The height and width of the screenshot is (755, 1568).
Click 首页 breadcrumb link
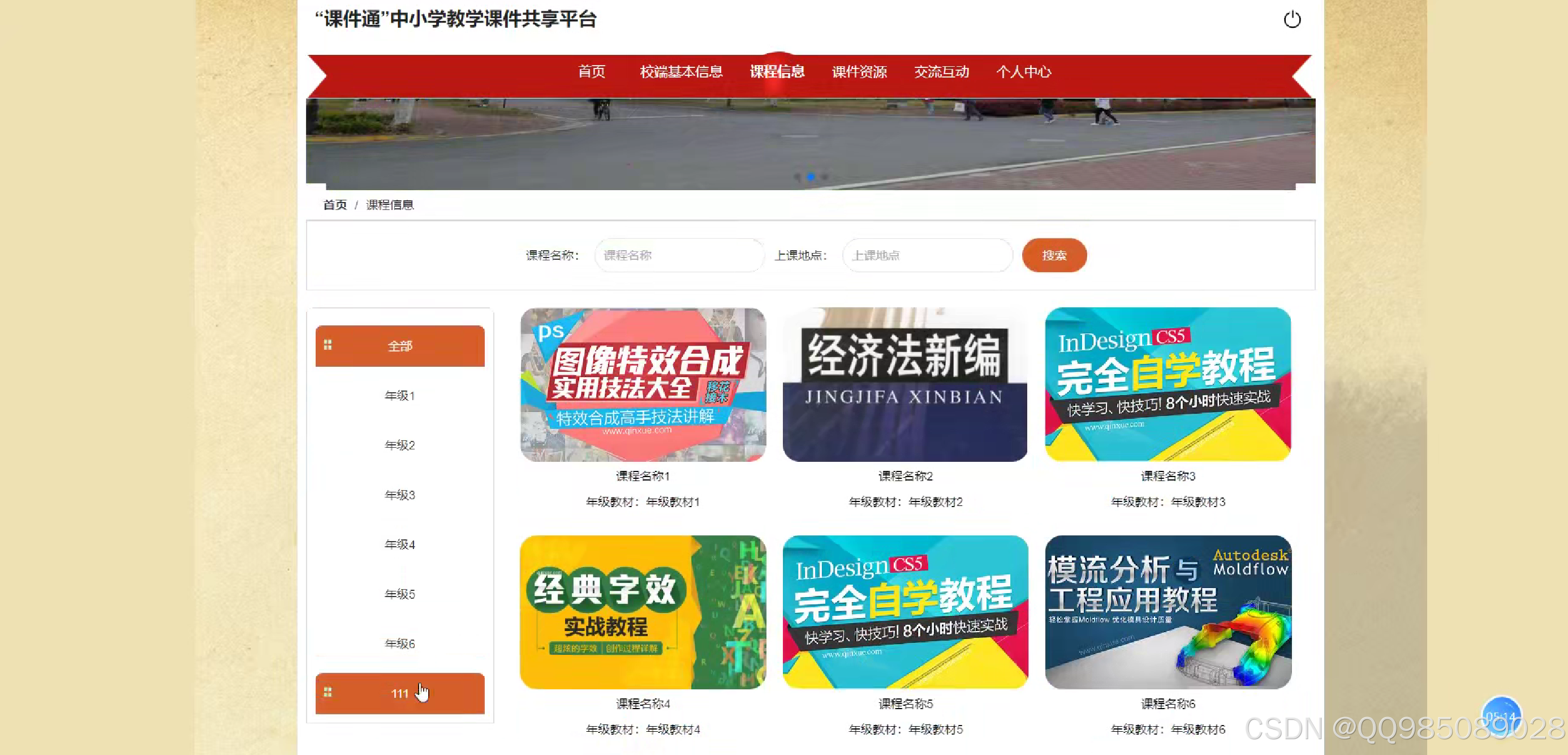(334, 204)
